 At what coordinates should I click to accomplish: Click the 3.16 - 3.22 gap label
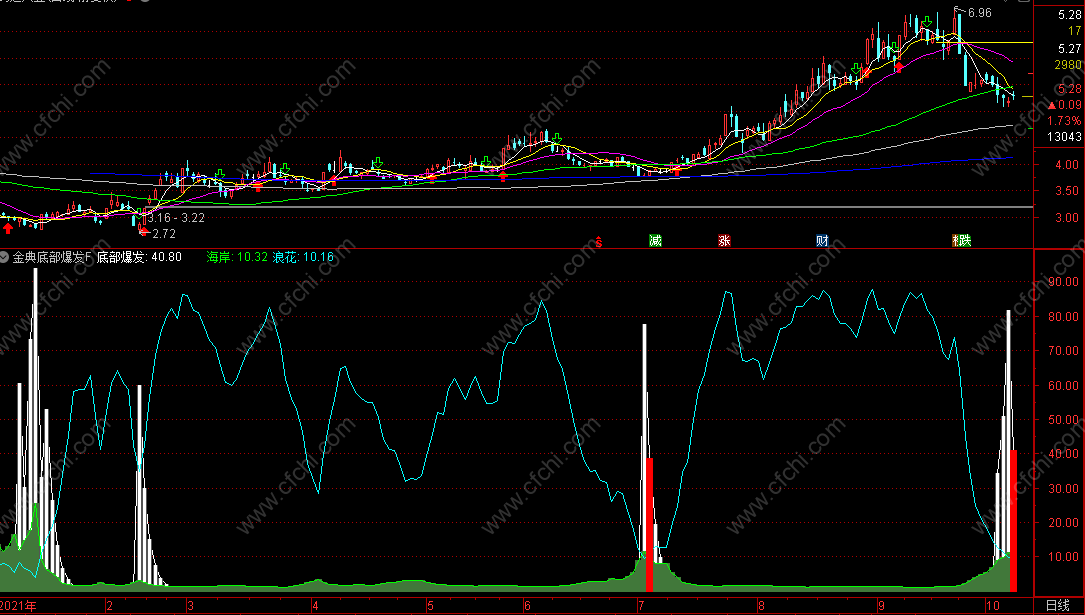coord(176,218)
